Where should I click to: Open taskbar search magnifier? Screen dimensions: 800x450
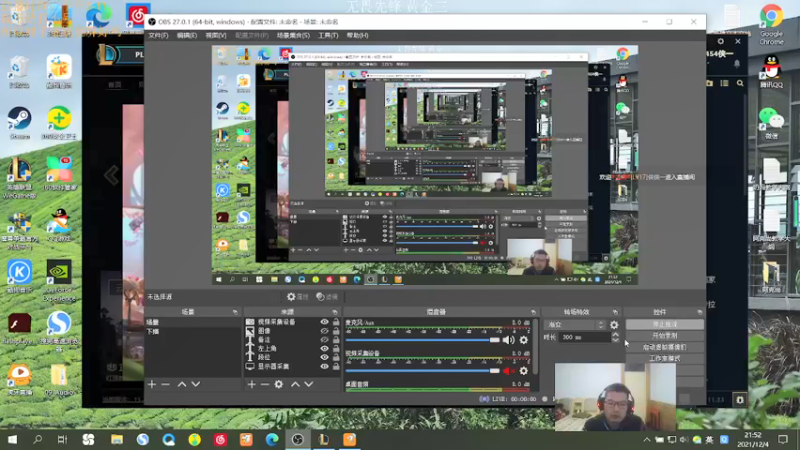37,439
